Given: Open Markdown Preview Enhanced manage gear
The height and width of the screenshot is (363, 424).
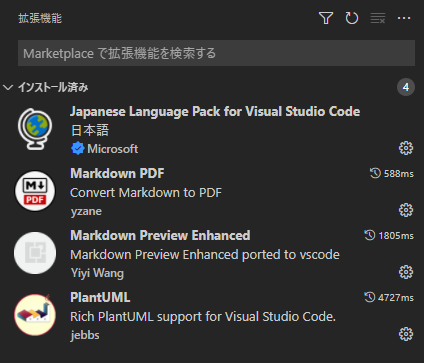Looking at the screenshot, I should pos(406,272).
